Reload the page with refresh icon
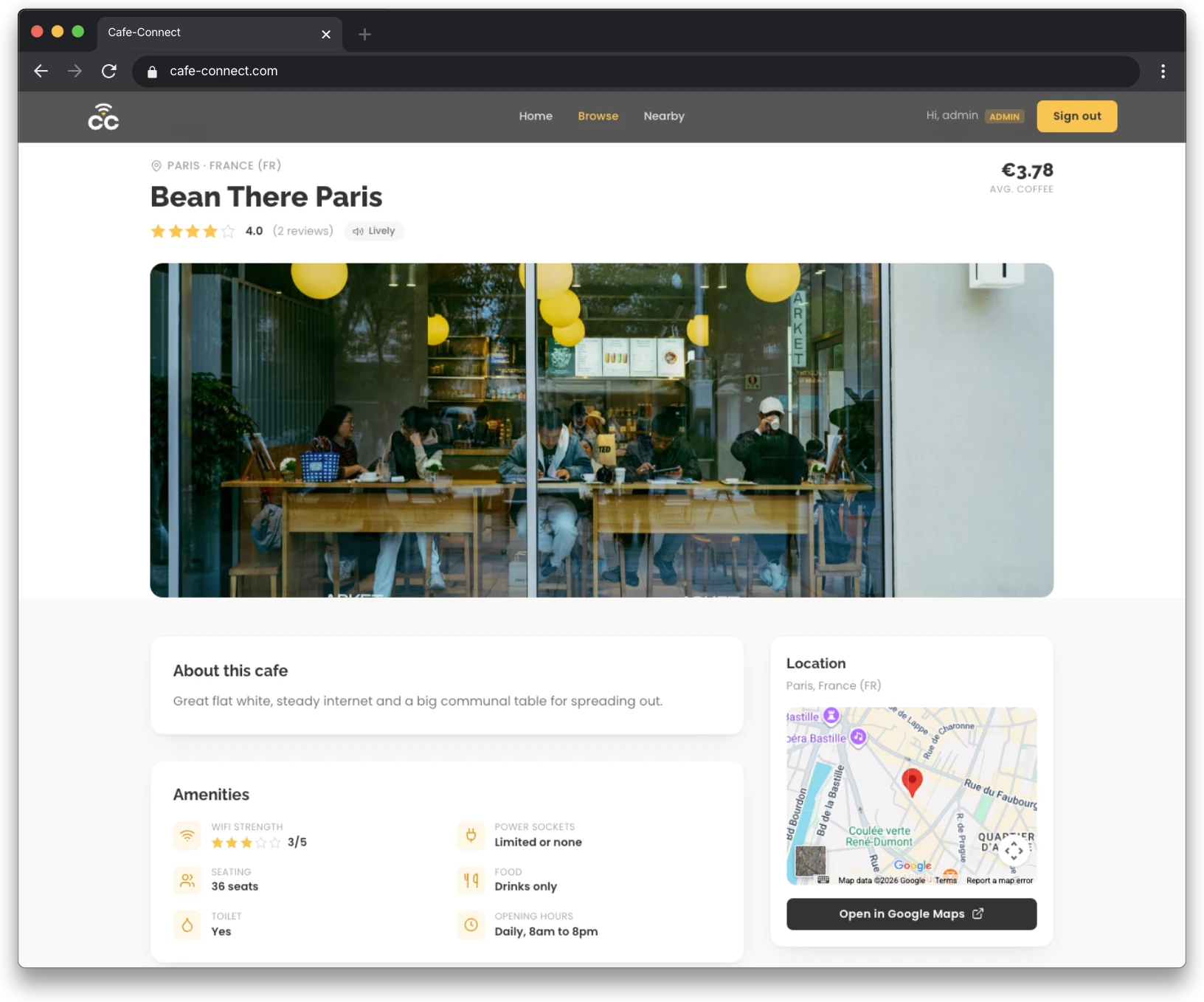 click(109, 71)
